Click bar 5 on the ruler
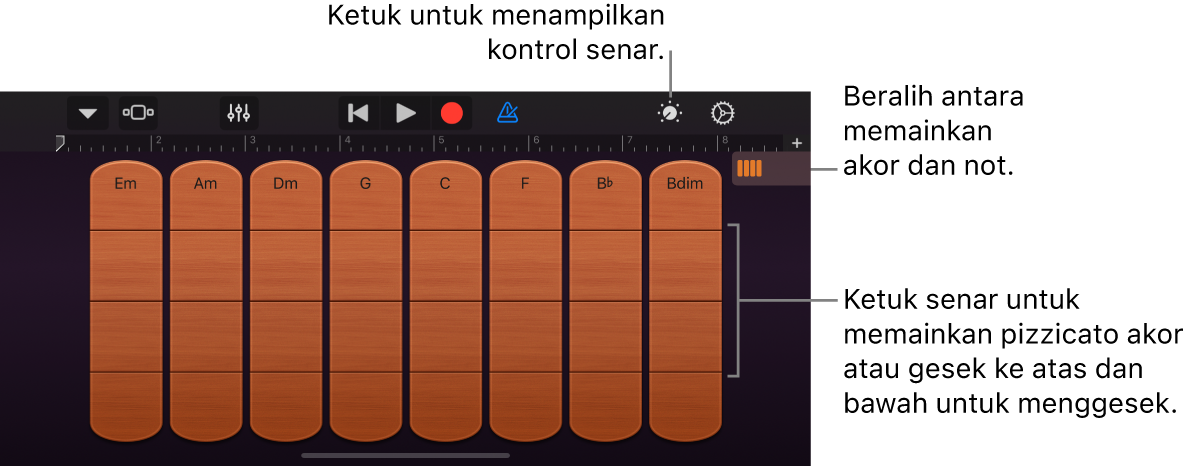 coord(441,143)
